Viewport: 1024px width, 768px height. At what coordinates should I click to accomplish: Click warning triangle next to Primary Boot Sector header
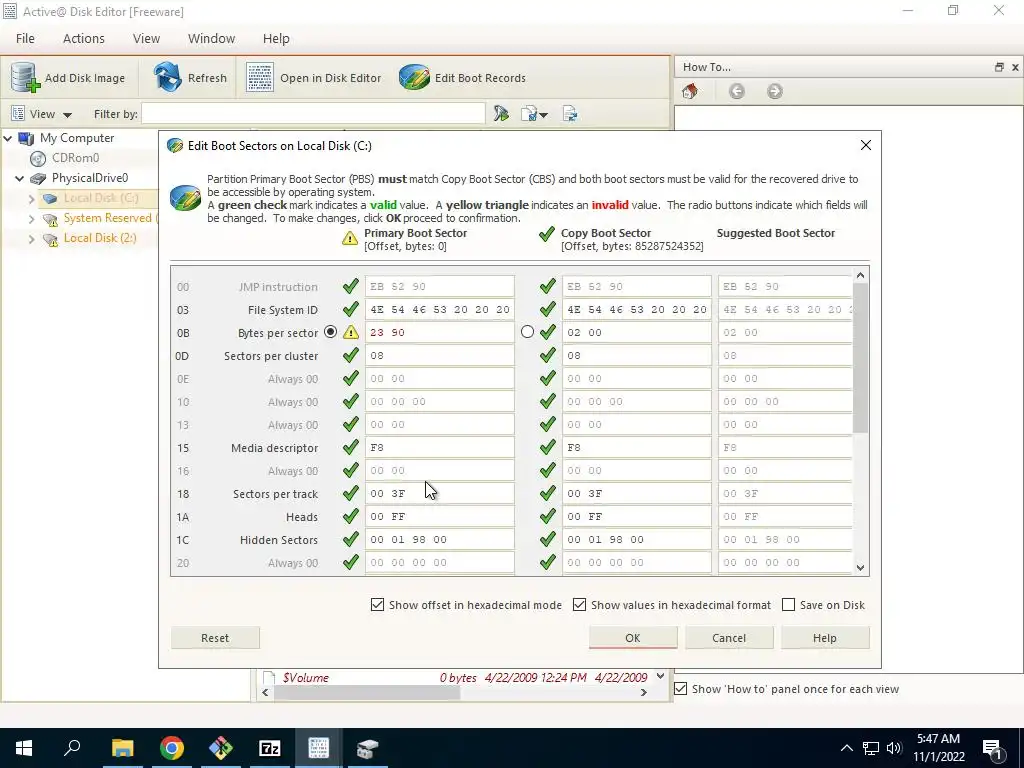[350, 238]
